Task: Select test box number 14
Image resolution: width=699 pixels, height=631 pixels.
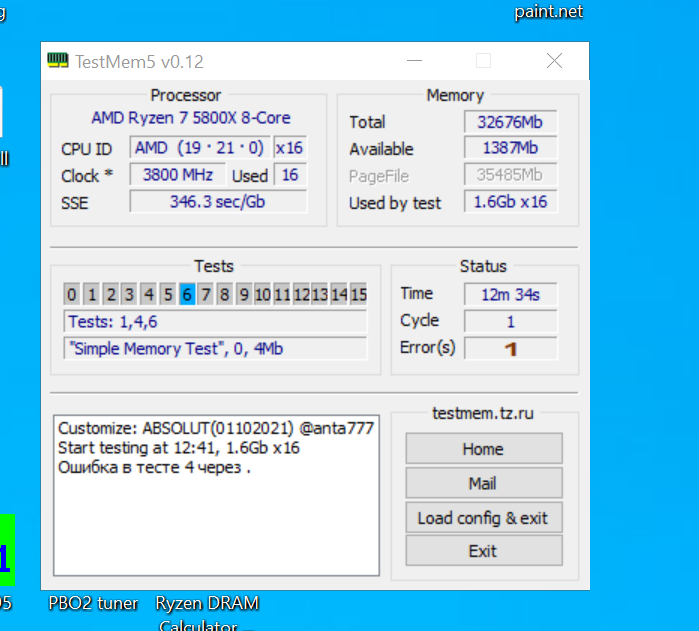Action: (x=339, y=294)
